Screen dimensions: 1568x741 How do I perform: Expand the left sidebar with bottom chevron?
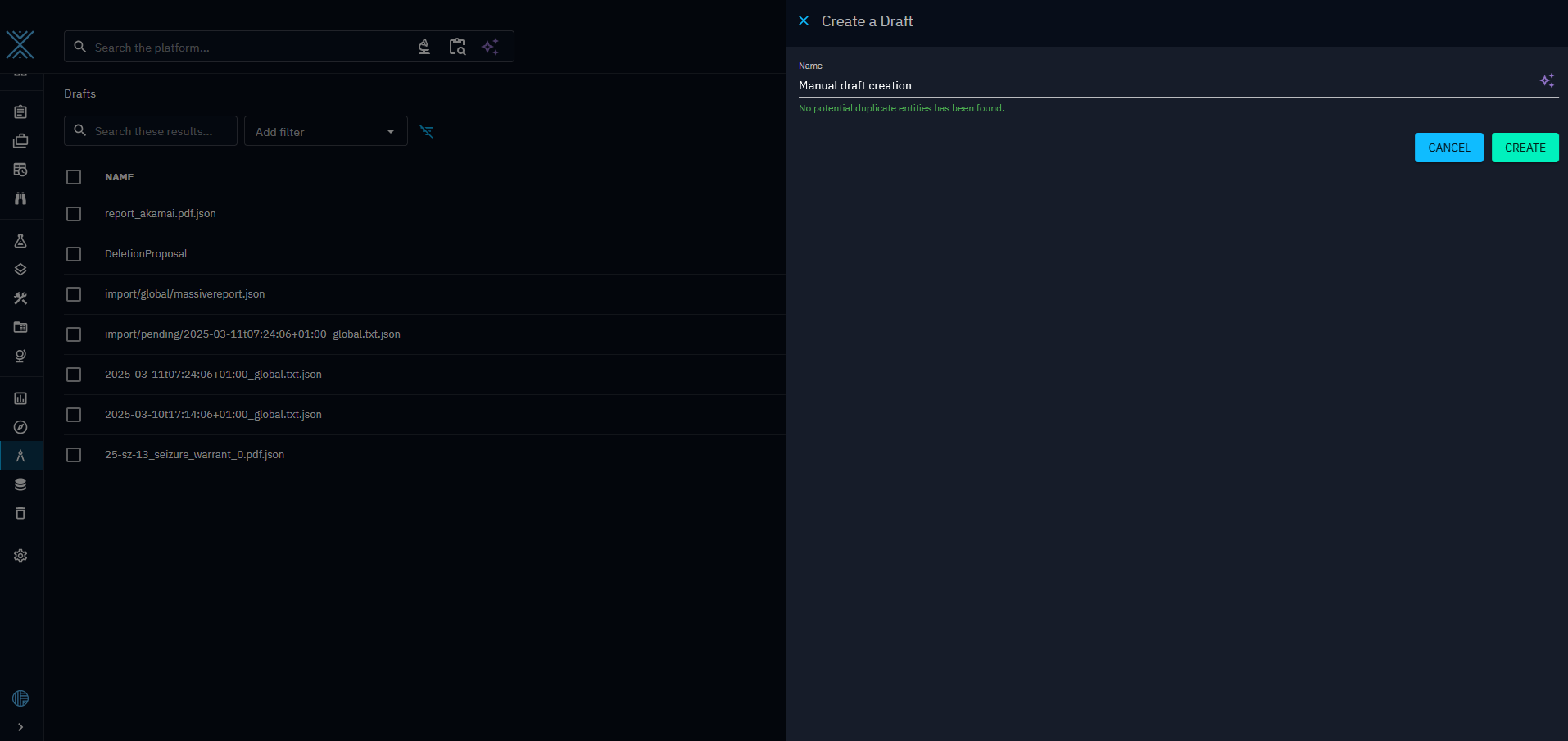(20, 727)
